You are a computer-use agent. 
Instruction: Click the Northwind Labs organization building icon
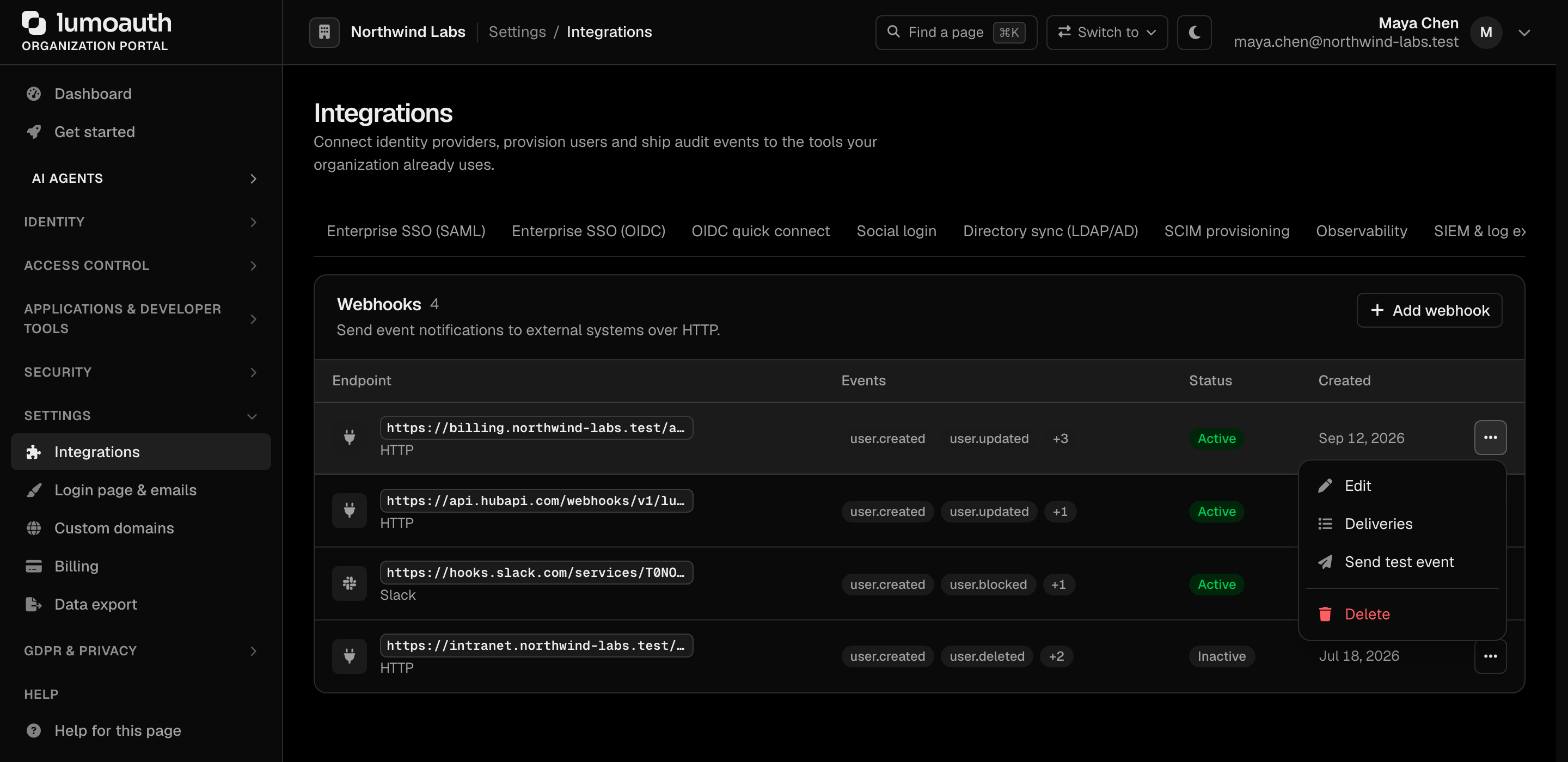click(324, 32)
